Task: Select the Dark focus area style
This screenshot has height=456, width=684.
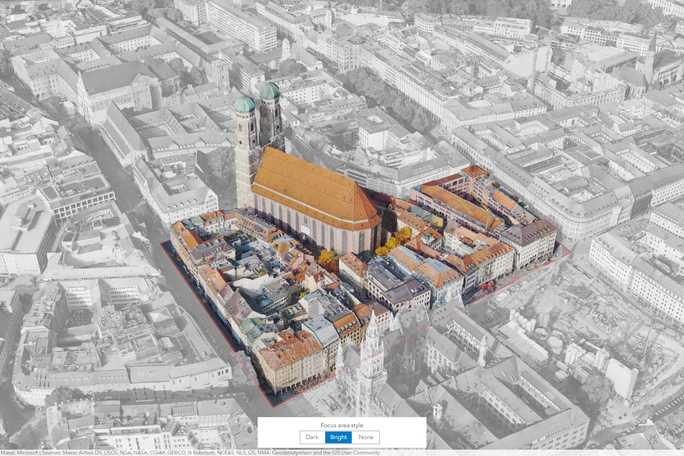Action: pos(312,437)
